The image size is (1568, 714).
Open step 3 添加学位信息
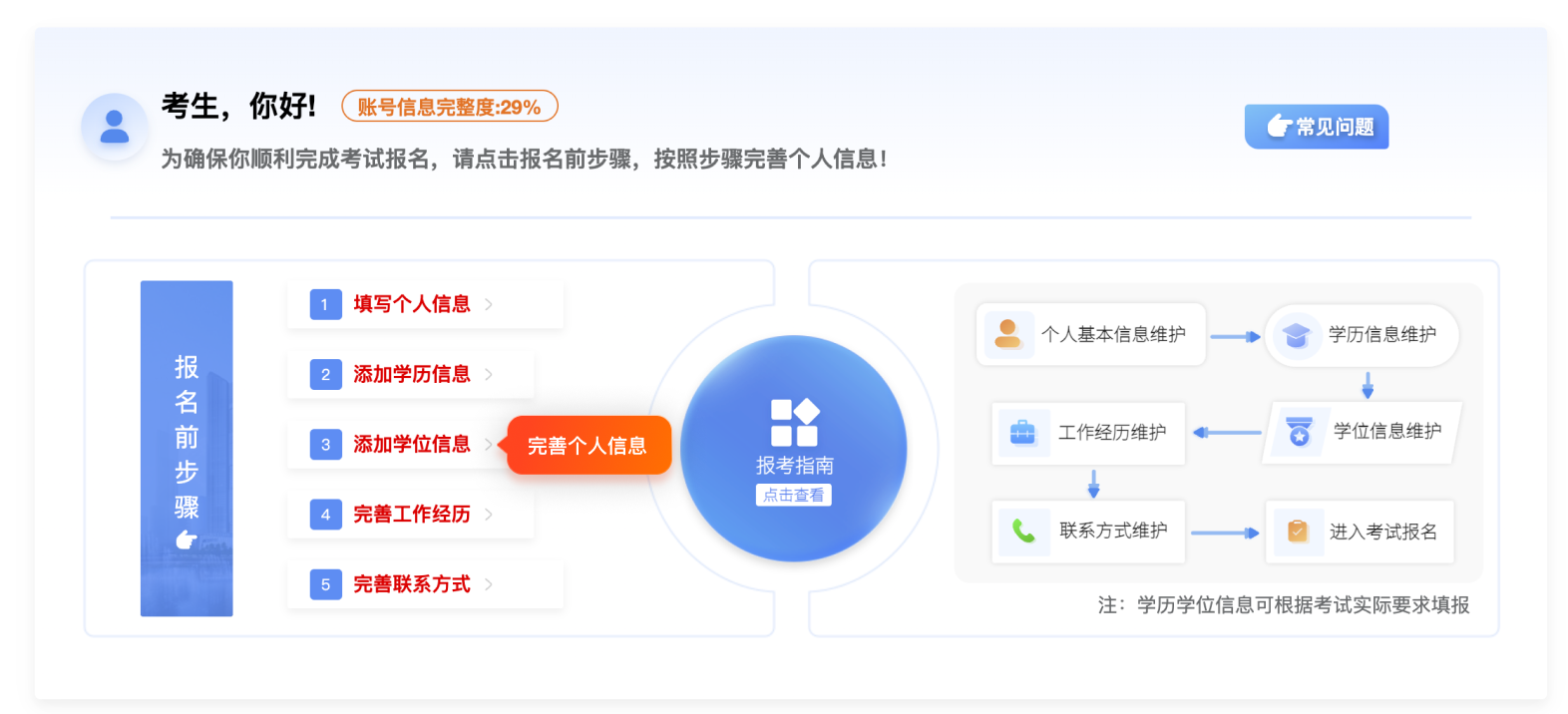pyautogui.click(x=411, y=445)
